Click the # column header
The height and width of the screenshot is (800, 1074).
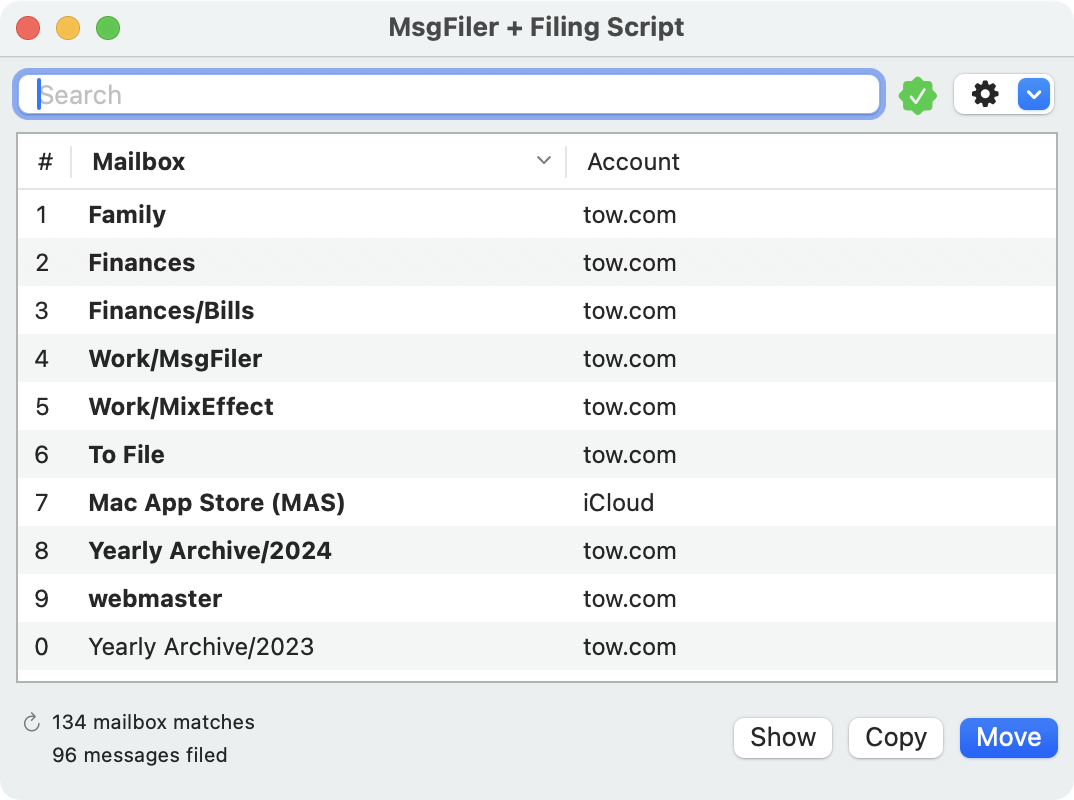pos(44,162)
